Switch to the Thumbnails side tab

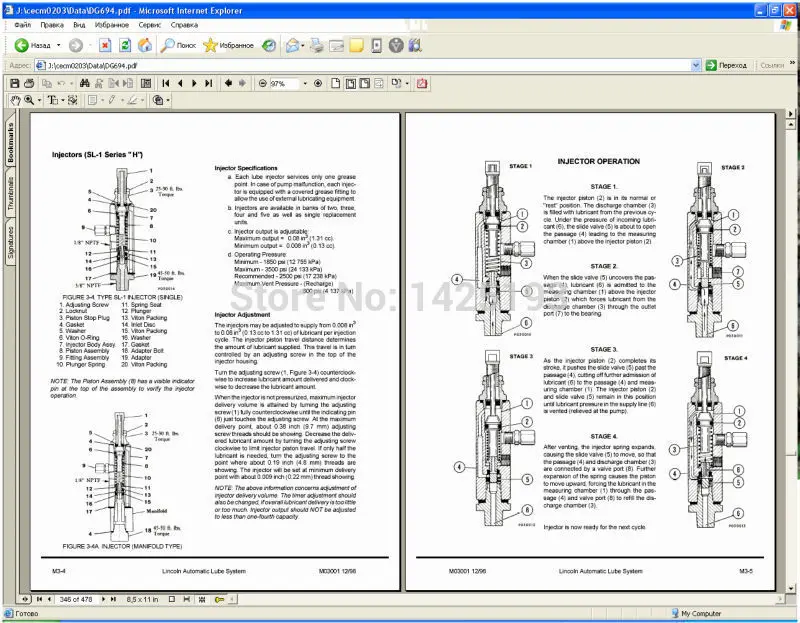pos(8,185)
